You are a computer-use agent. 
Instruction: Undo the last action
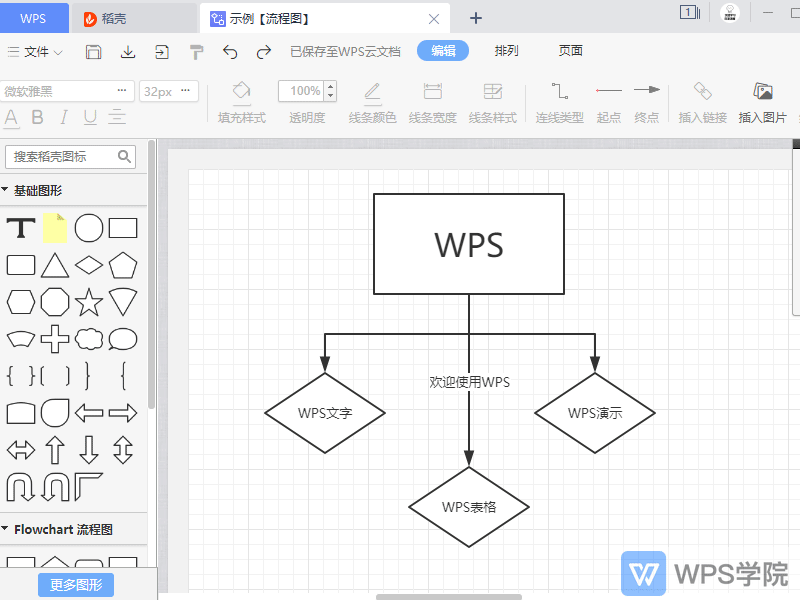click(x=230, y=52)
